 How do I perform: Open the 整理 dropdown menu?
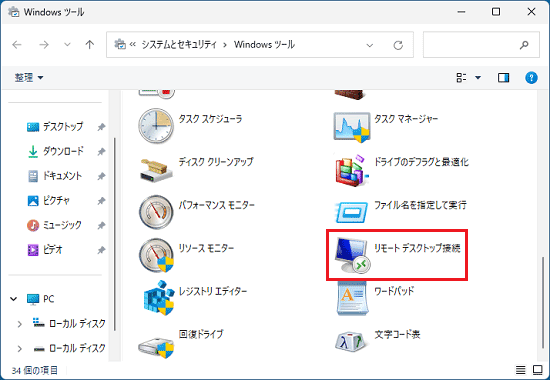tap(29, 78)
